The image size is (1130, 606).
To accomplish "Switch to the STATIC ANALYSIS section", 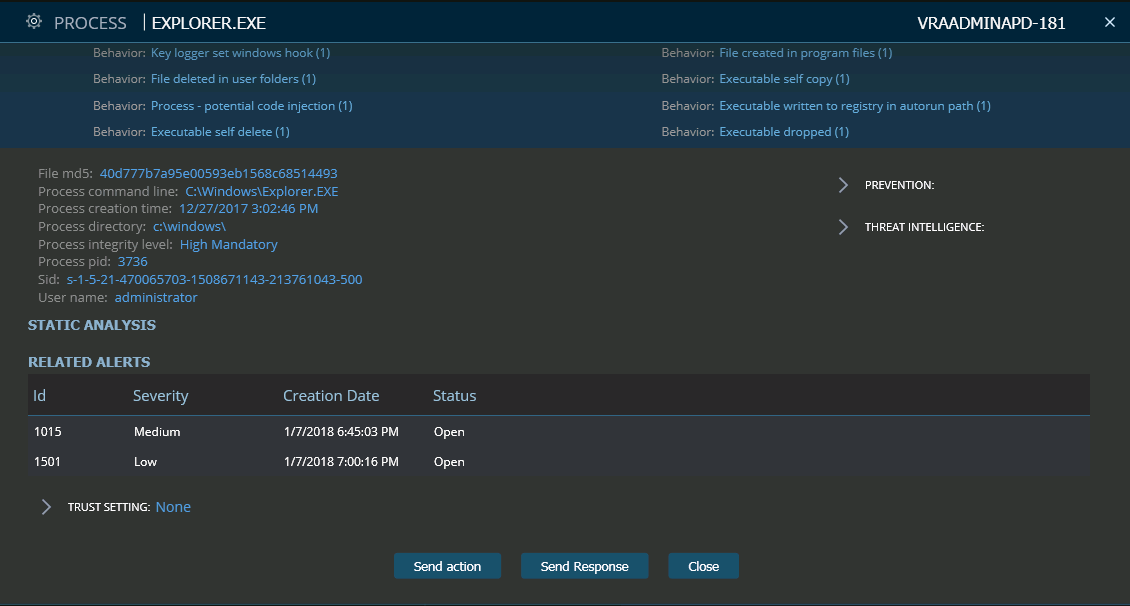I will (x=91, y=324).
